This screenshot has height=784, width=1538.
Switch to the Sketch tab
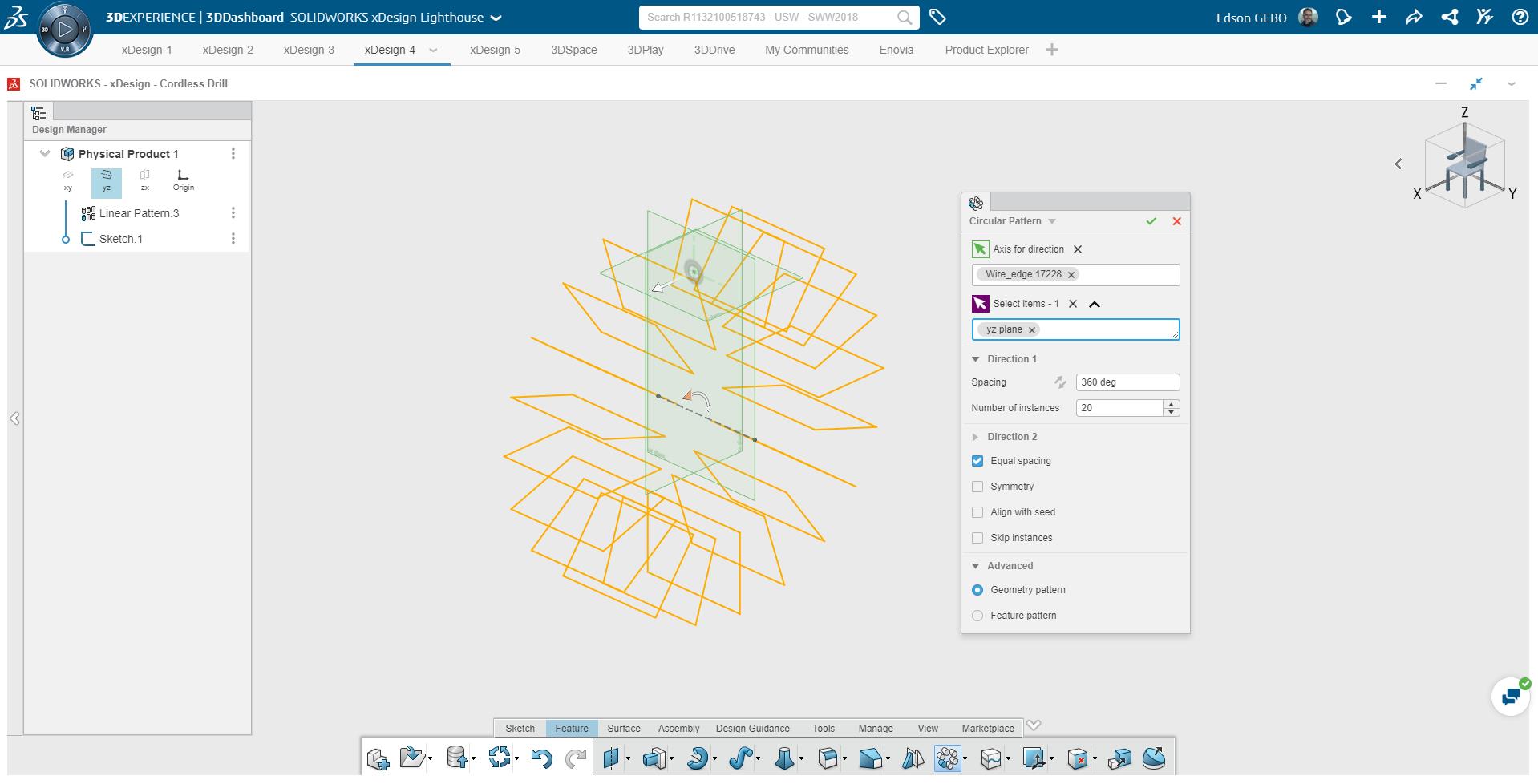click(x=520, y=729)
